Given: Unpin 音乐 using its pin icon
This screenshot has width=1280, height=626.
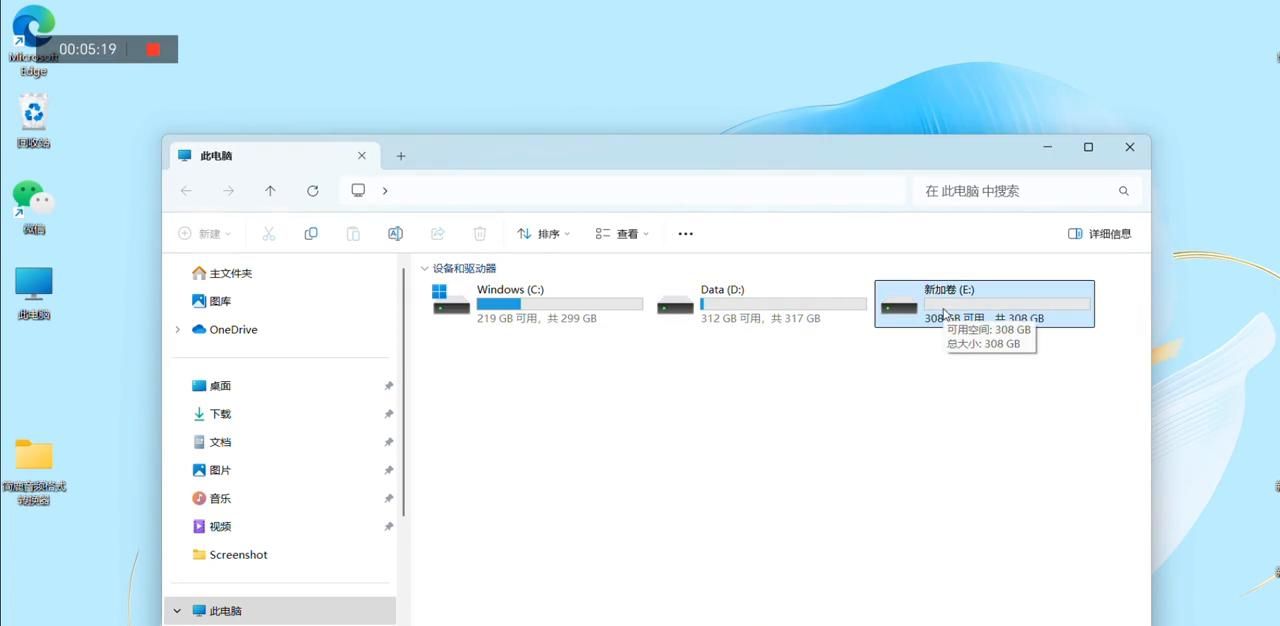Looking at the screenshot, I should 389,498.
